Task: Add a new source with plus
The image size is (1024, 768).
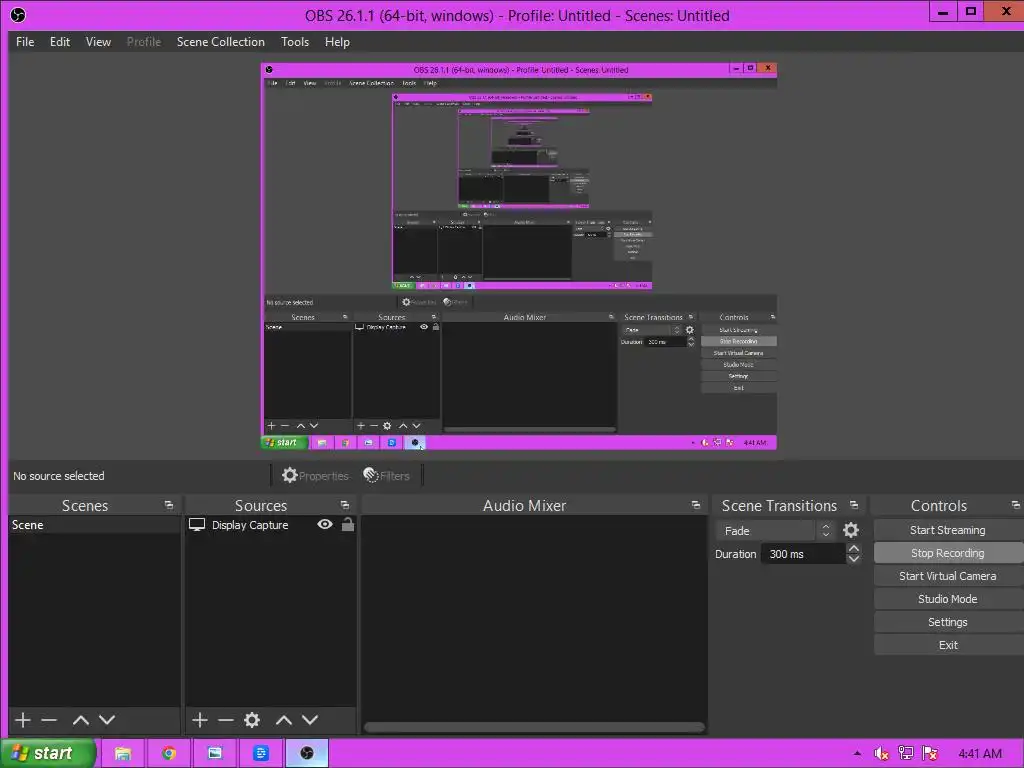Action: click(x=200, y=720)
